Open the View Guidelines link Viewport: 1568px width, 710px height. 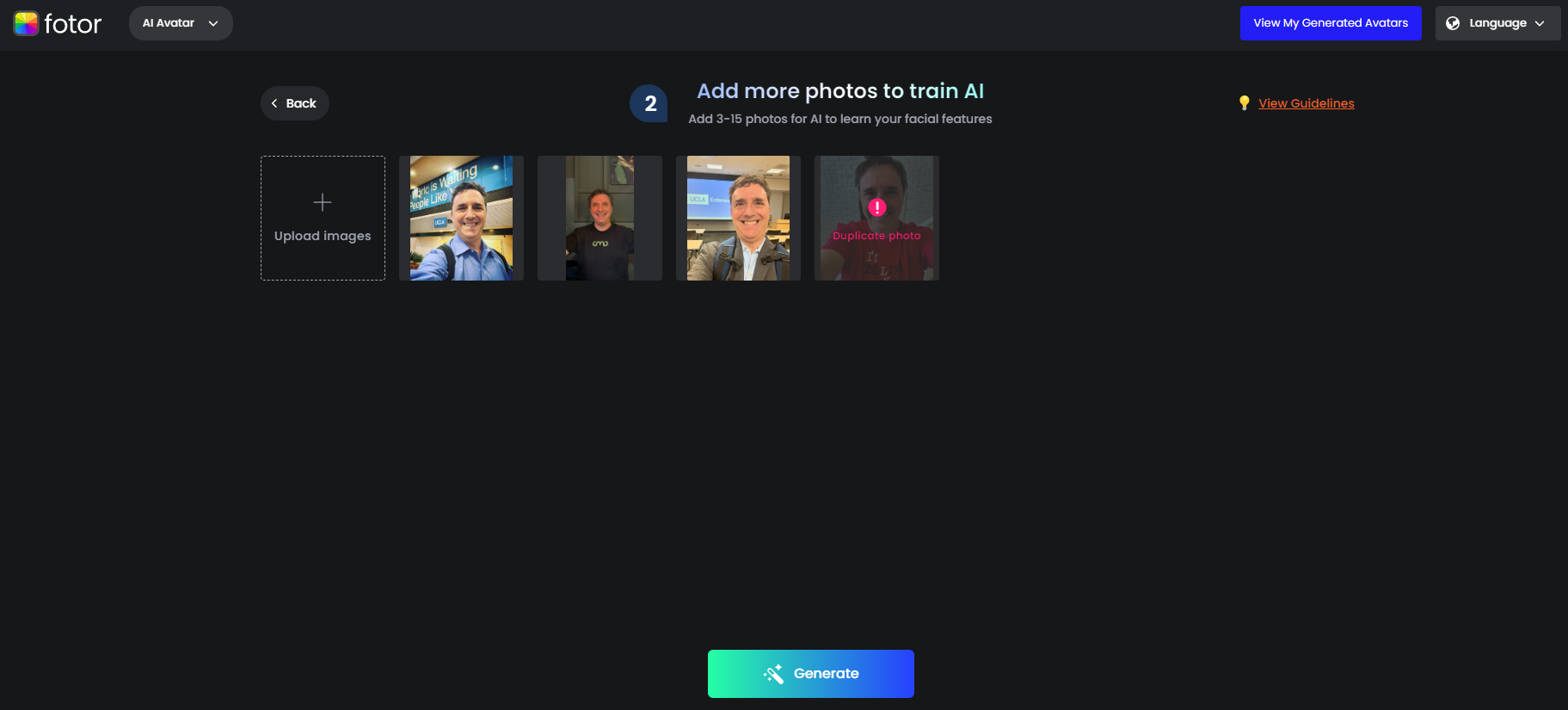1307,103
